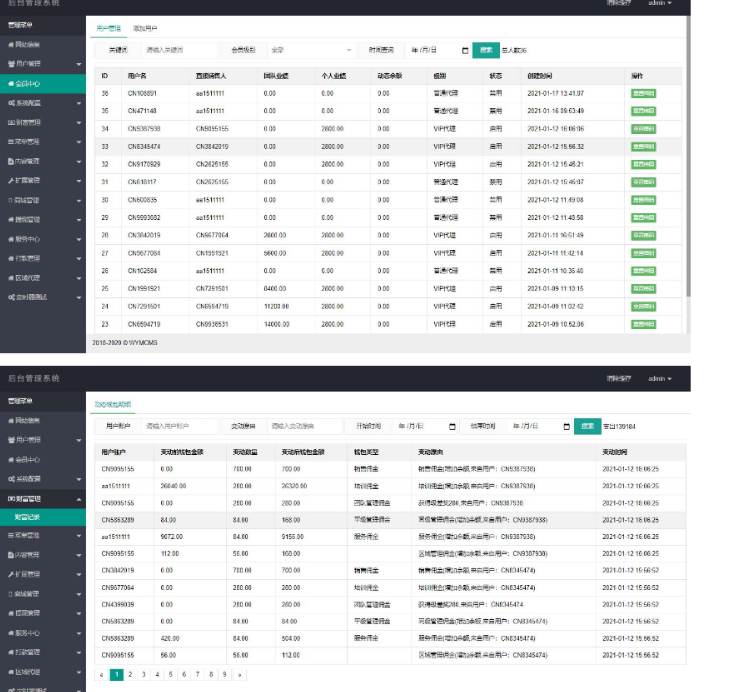
Task: Click the users icon beside 用户管理 on user list page
Action: (10, 64)
